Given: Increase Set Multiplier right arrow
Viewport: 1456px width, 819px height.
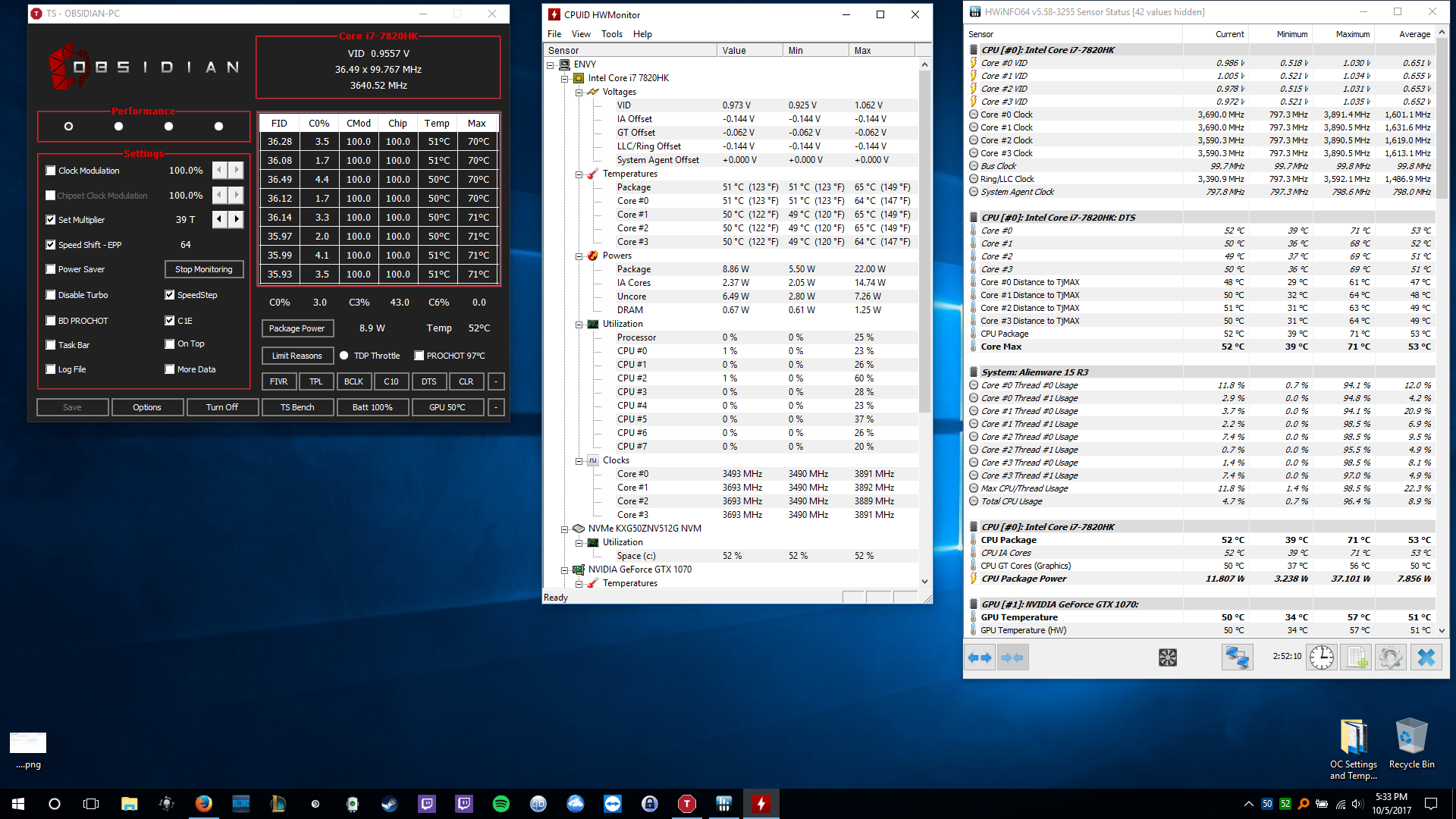Looking at the screenshot, I should point(237,220).
